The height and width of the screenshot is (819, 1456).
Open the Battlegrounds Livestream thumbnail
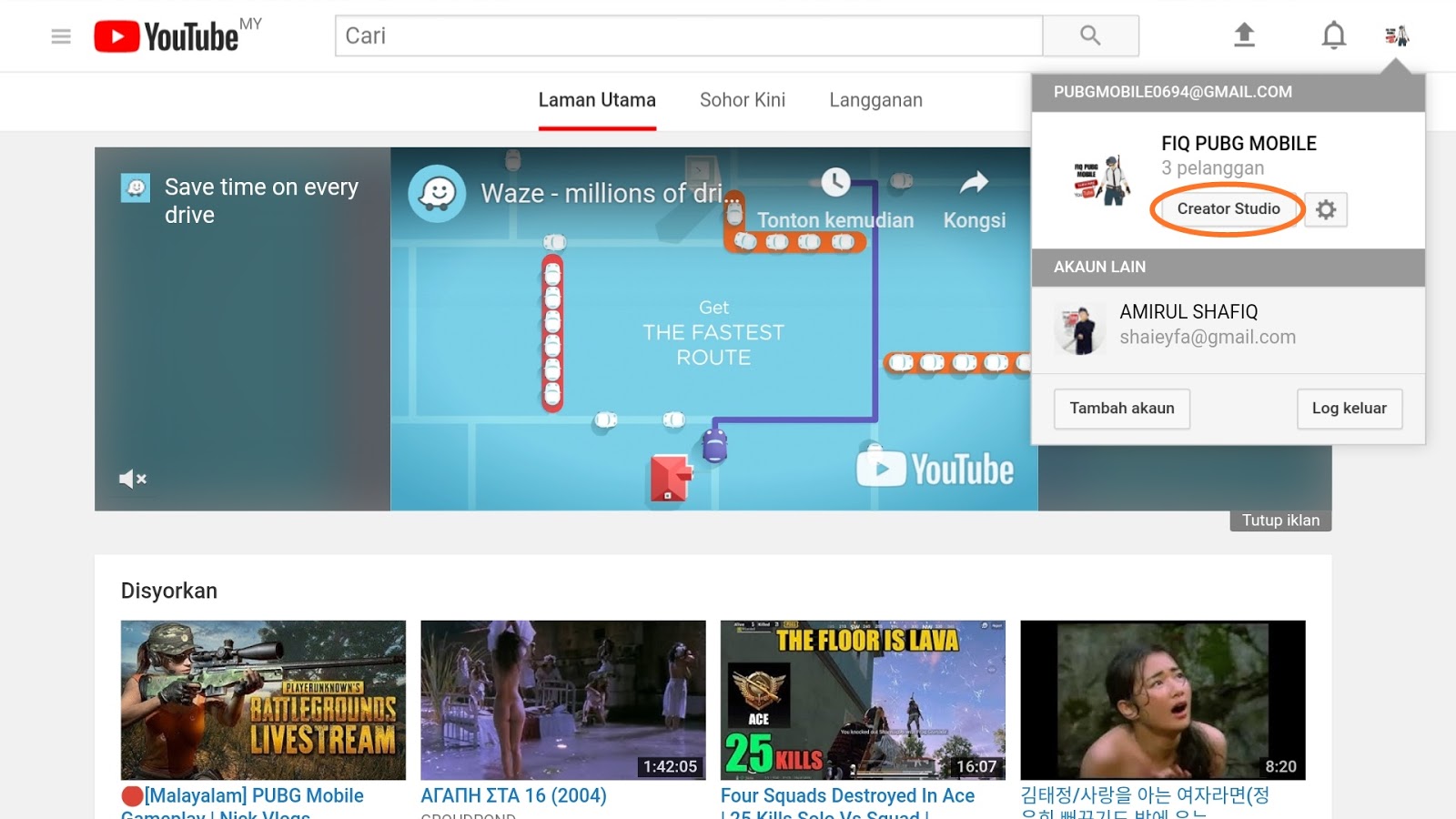263,700
